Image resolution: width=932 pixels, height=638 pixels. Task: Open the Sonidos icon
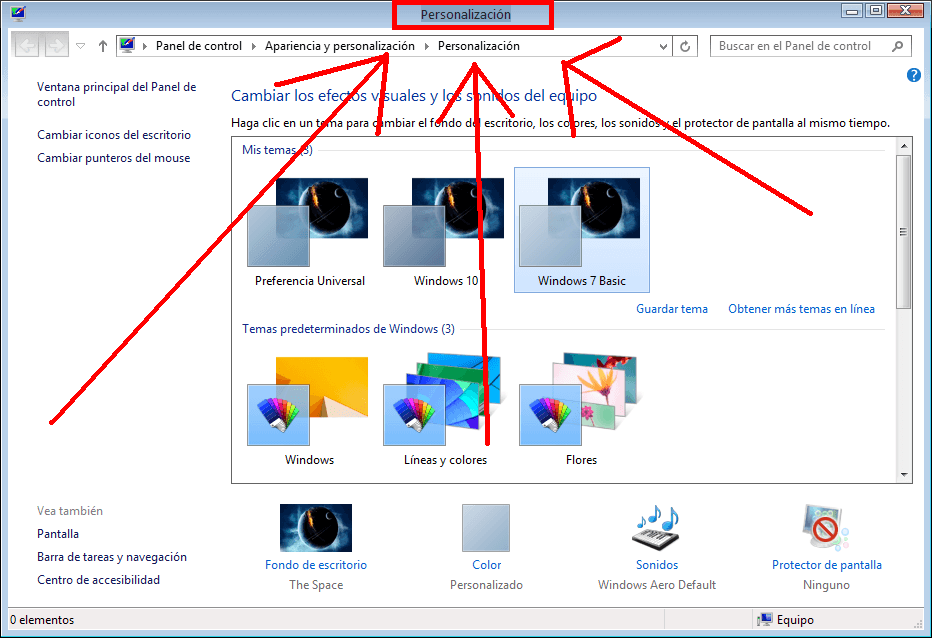[x=656, y=528]
